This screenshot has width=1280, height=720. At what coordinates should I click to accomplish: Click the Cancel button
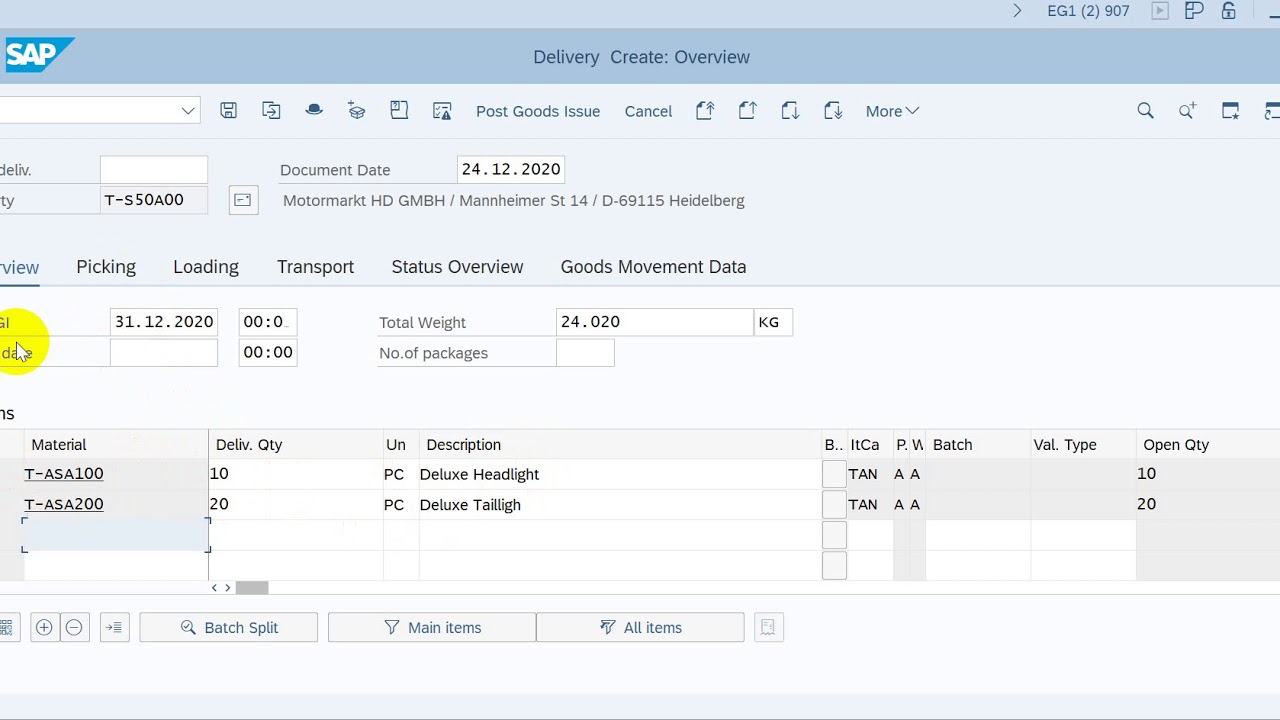tap(648, 111)
